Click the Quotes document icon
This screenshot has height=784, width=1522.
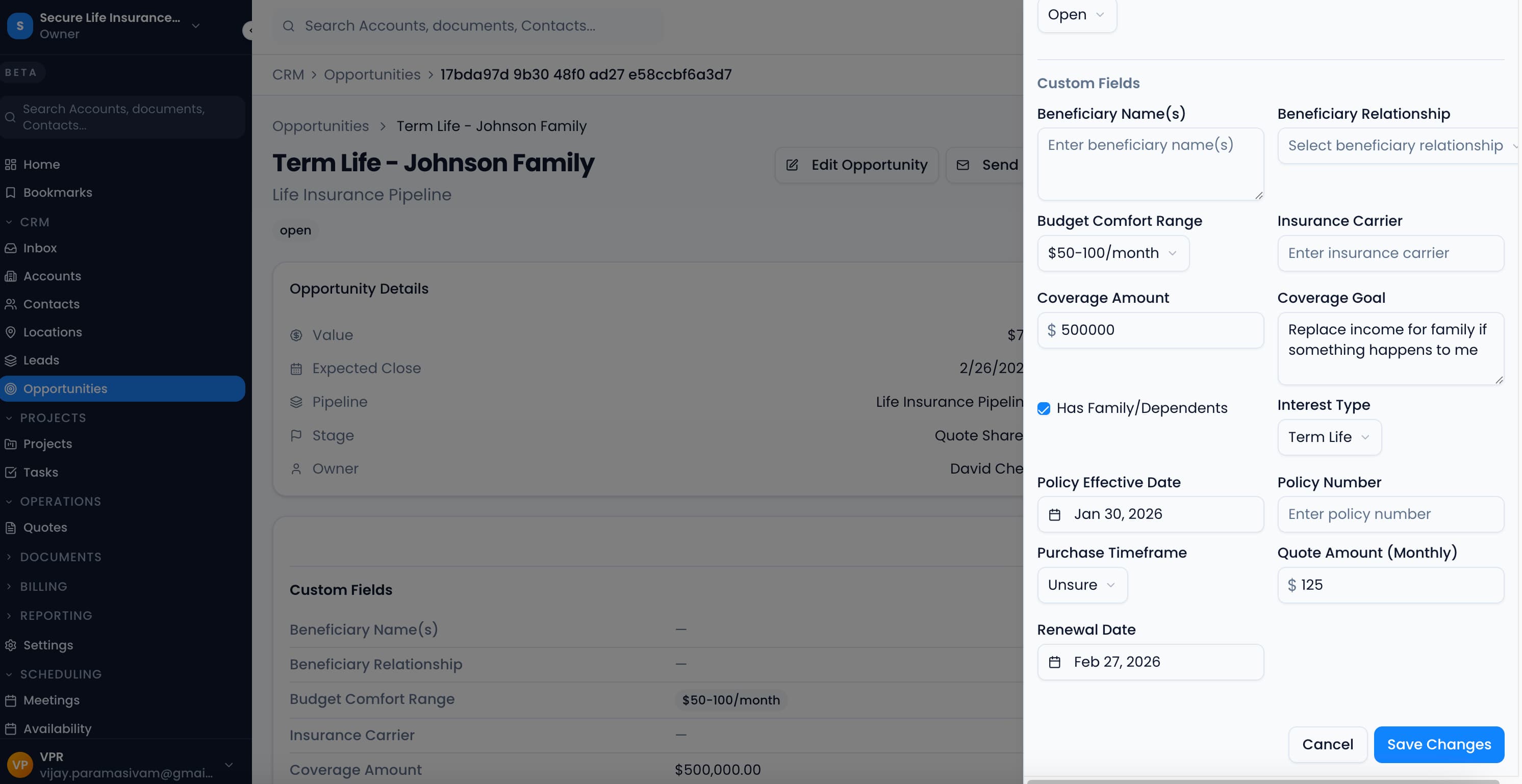[x=11, y=527]
